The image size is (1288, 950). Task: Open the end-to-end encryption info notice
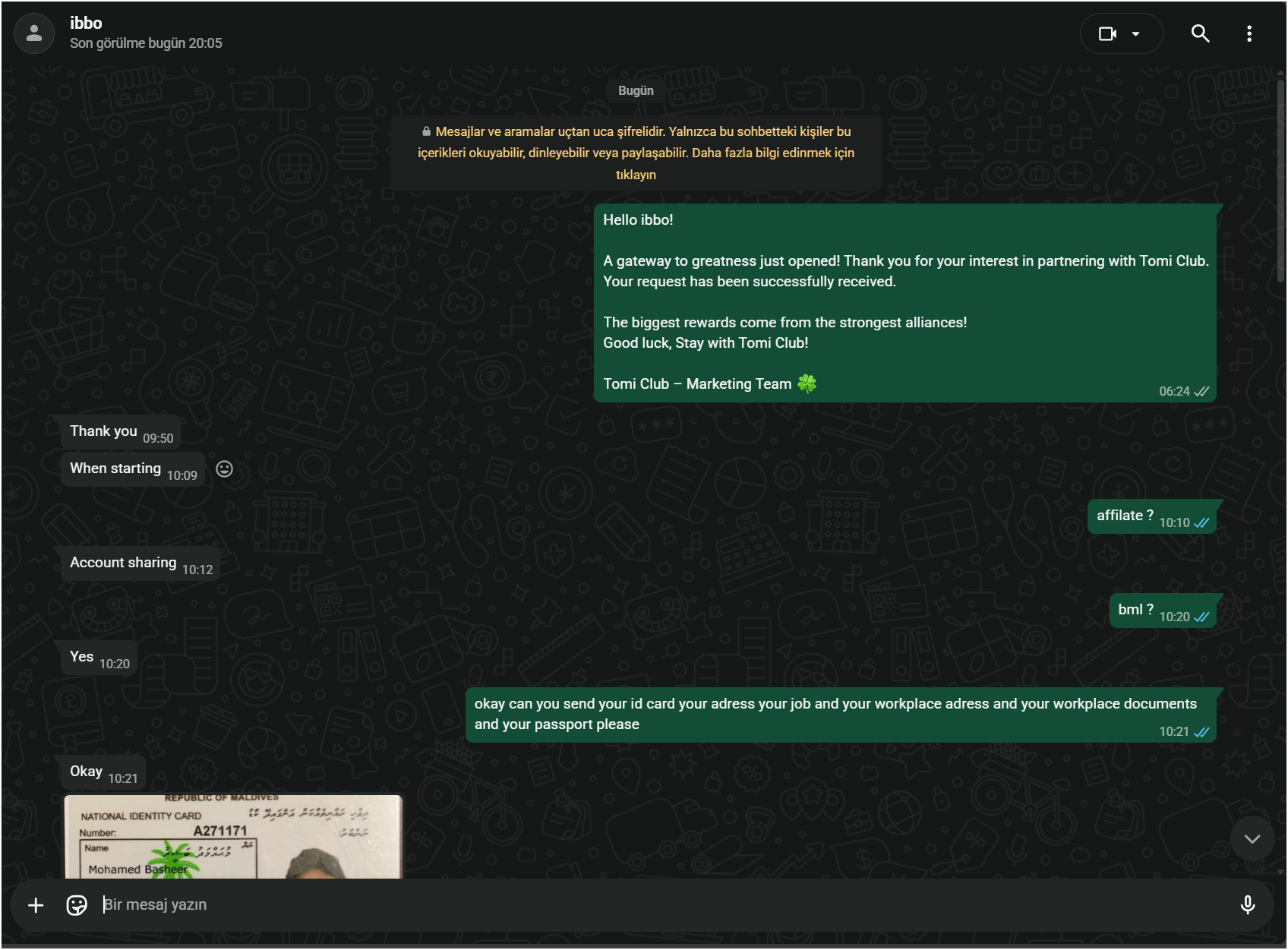tap(636, 153)
